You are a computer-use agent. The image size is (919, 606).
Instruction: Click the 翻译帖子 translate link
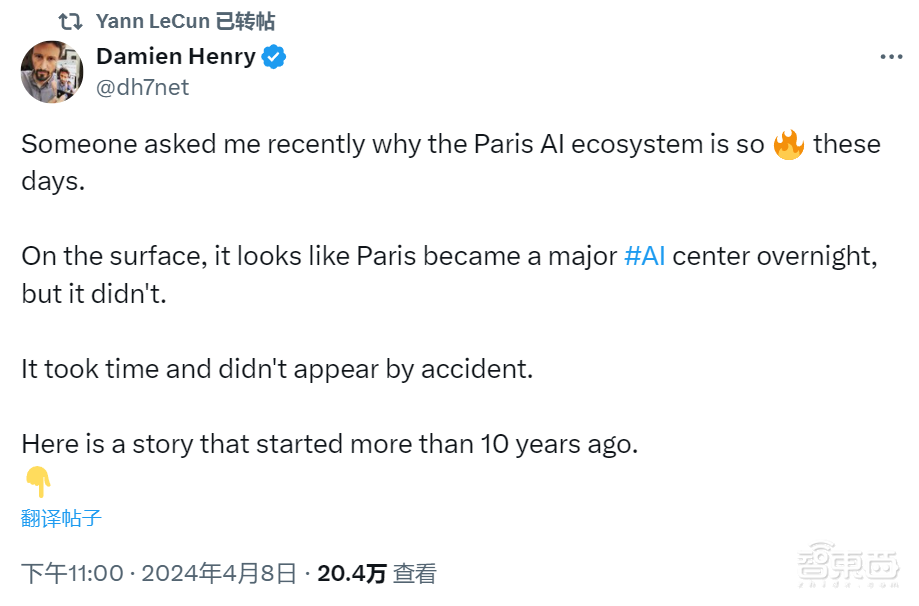click(60, 520)
